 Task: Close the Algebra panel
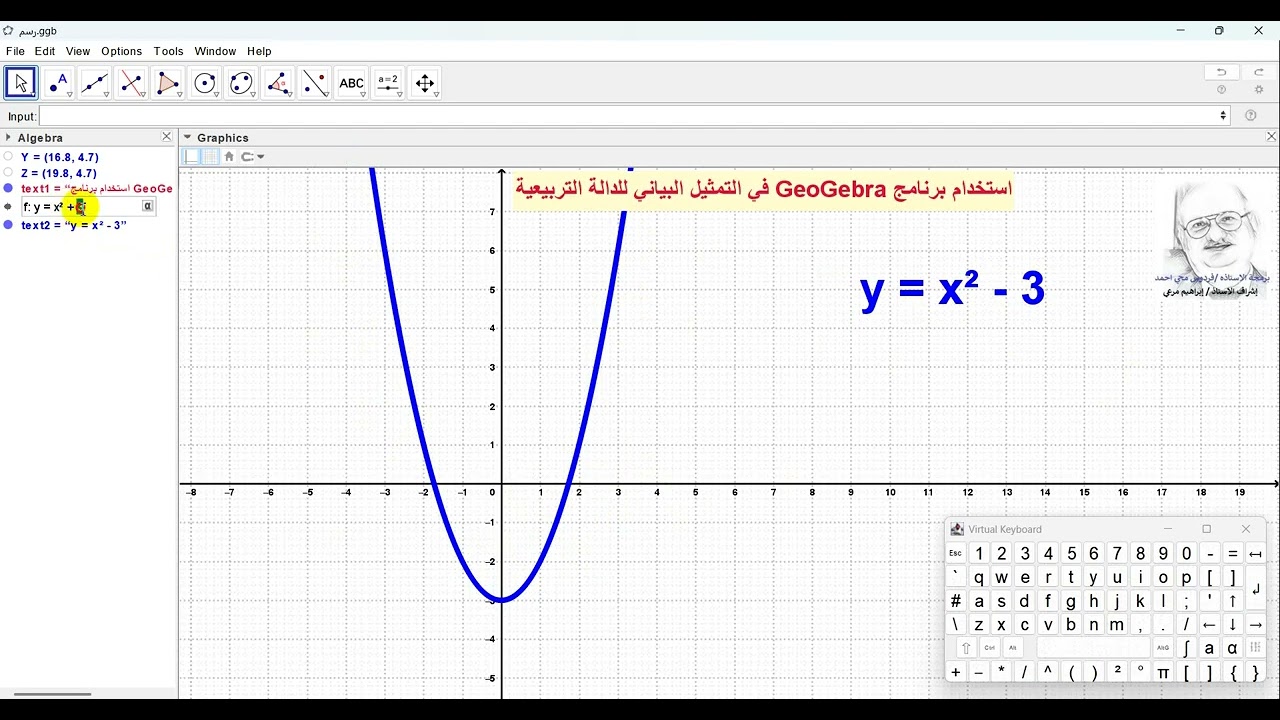coord(167,137)
